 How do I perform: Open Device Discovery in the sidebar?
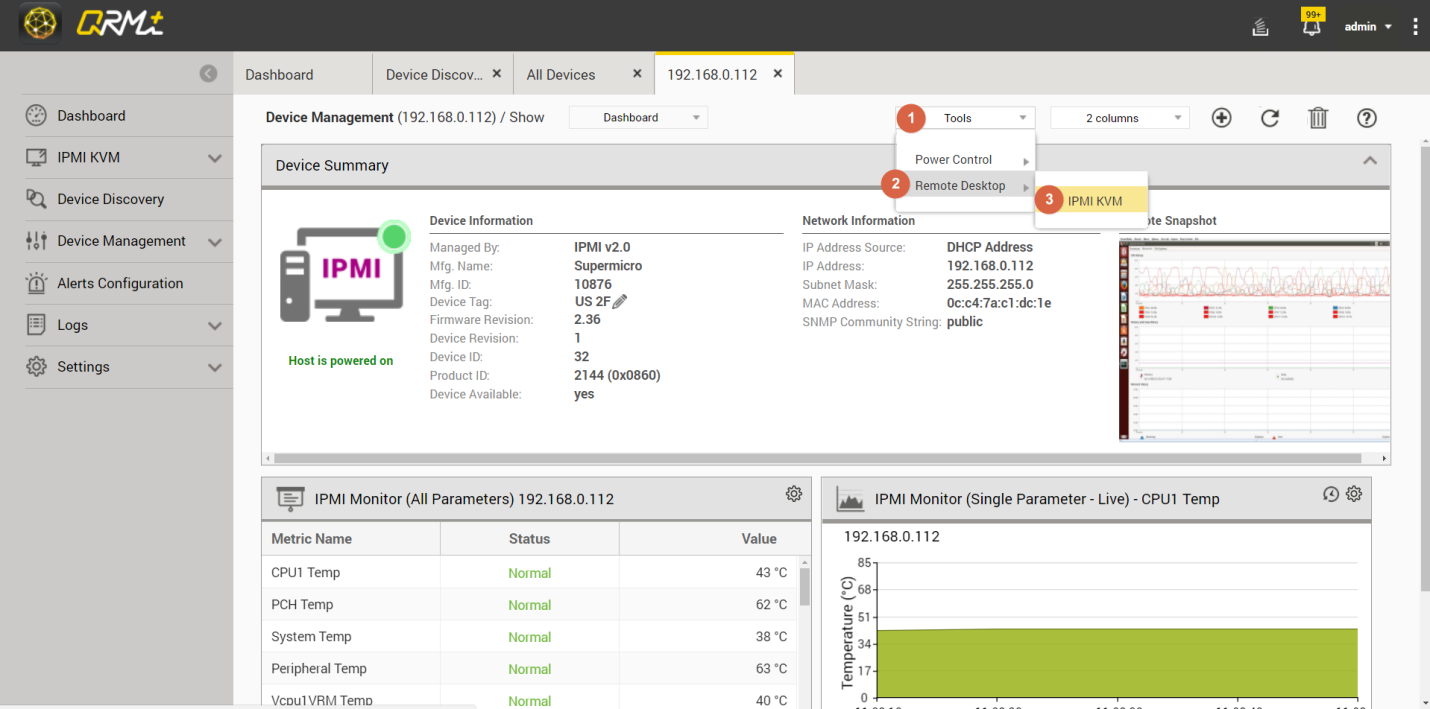(110, 199)
